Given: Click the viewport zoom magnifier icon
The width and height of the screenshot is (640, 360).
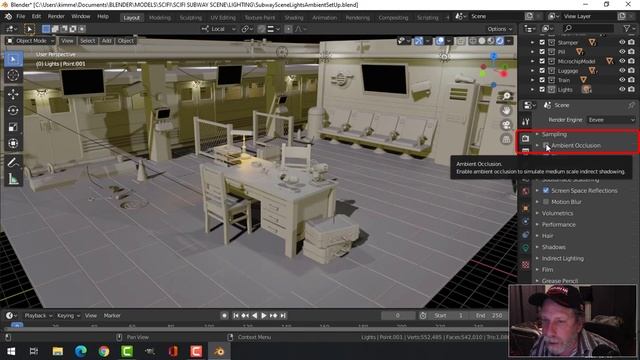Looking at the screenshot, I should (506, 96).
